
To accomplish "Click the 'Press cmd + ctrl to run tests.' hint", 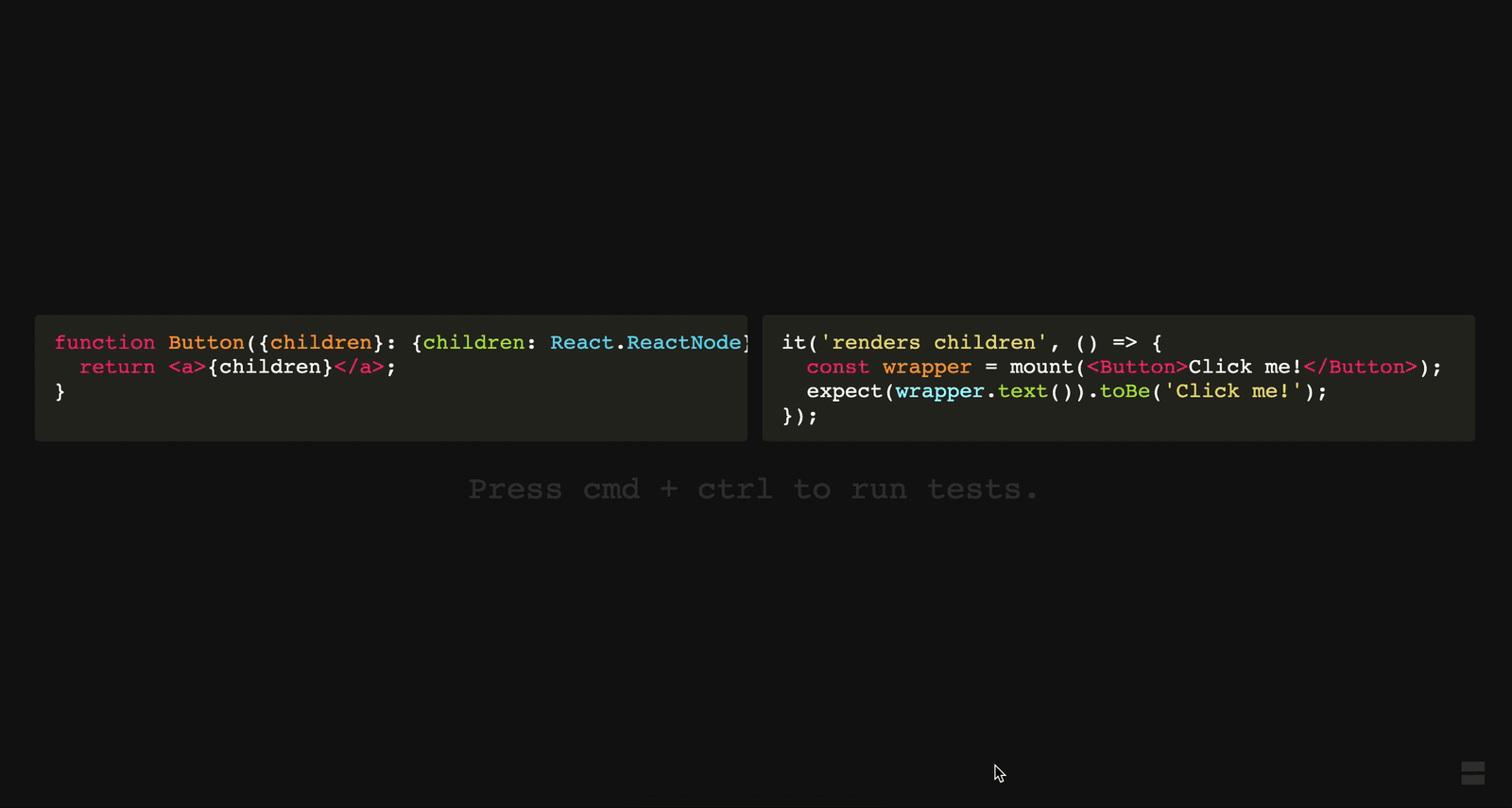I will 753,490.
